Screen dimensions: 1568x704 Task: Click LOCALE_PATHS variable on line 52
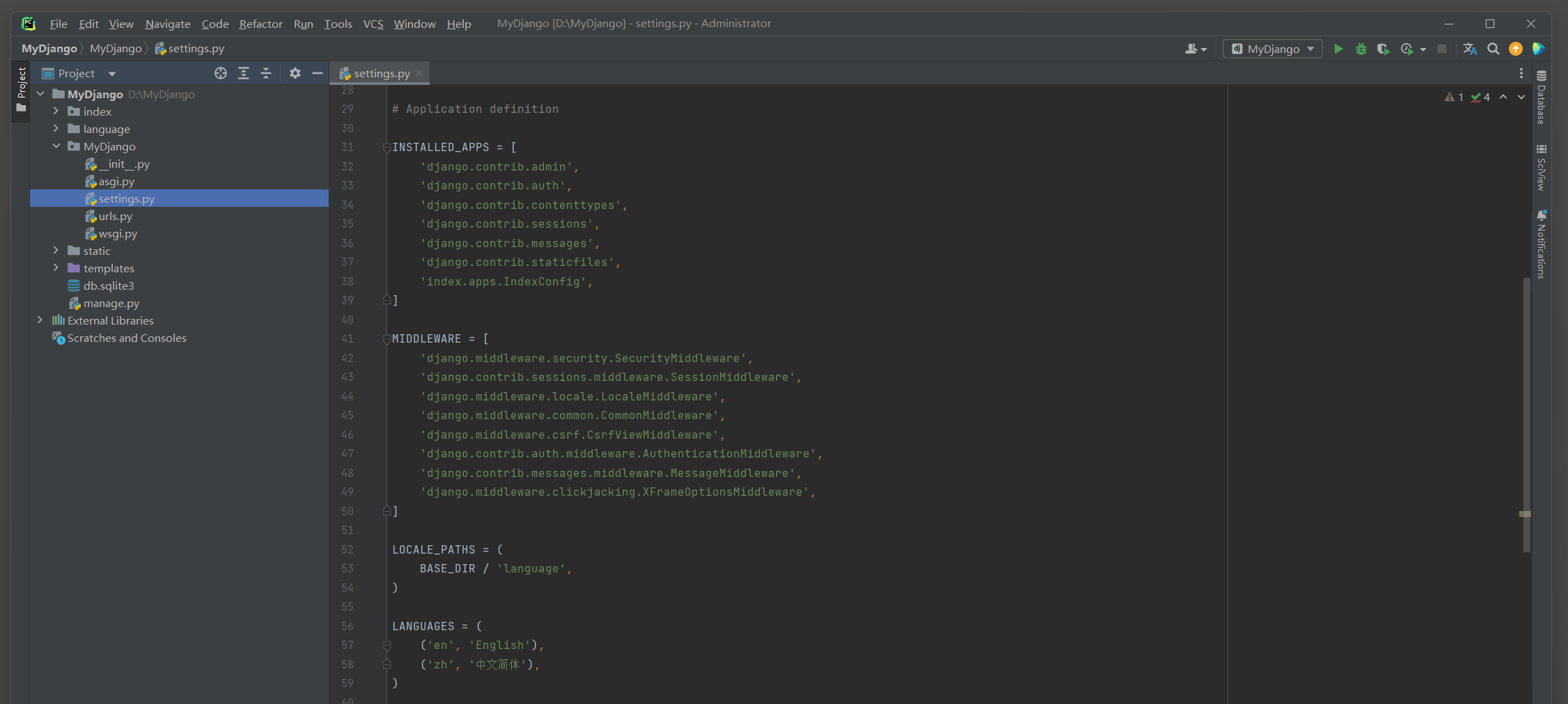click(x=433, y=550)
